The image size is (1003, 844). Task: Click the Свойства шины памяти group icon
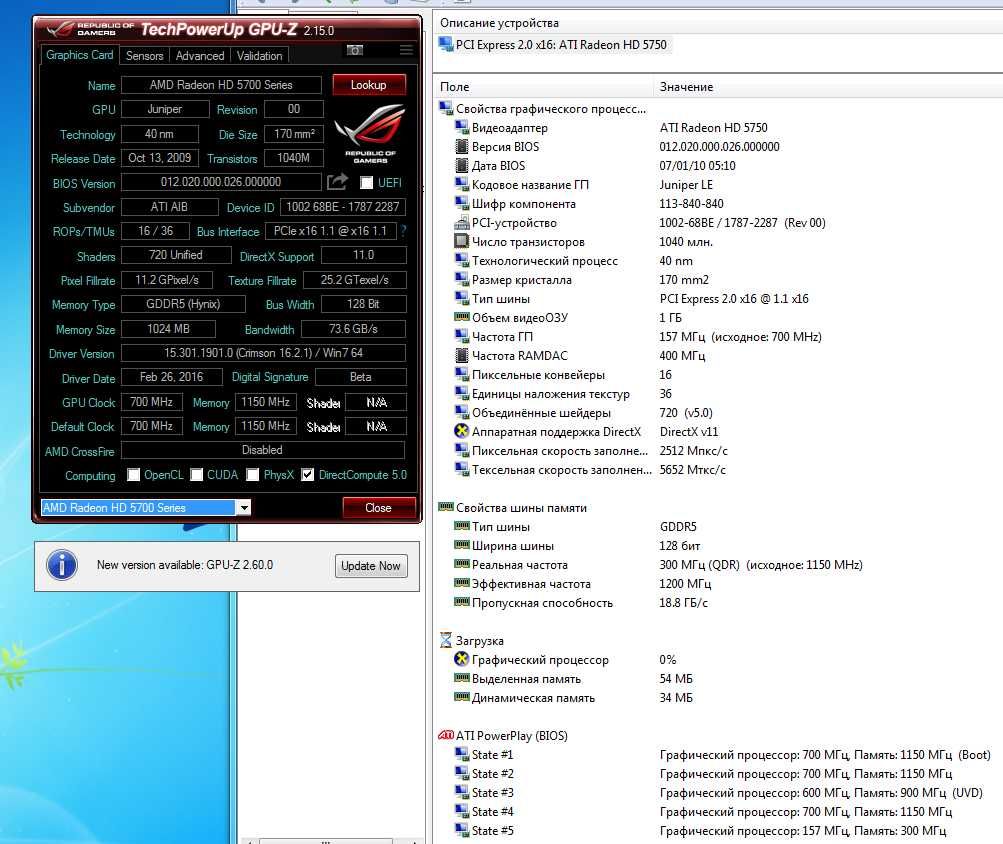(x=445, y=507)
